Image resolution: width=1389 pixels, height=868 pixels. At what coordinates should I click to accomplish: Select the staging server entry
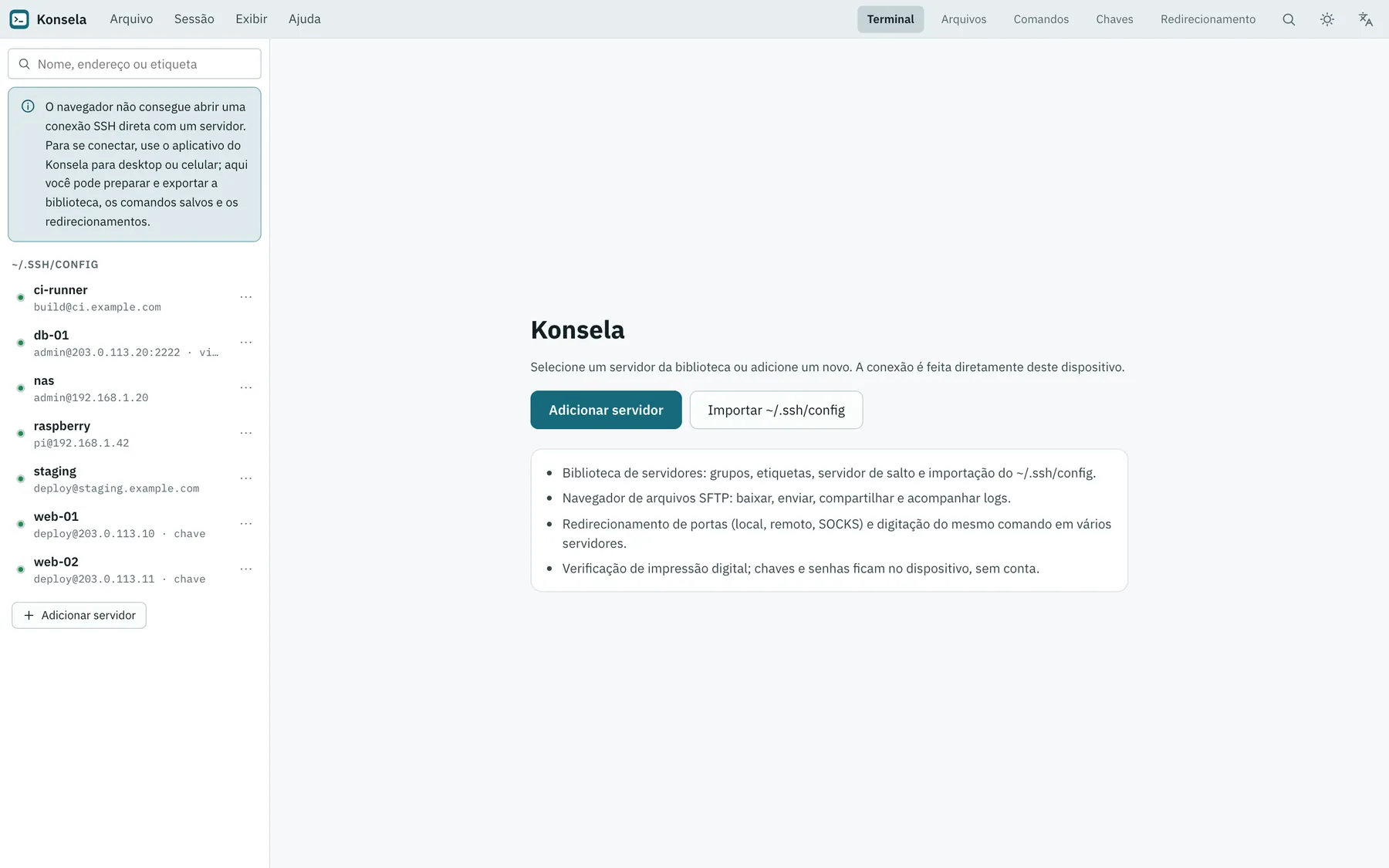click(x=134, y=479)
